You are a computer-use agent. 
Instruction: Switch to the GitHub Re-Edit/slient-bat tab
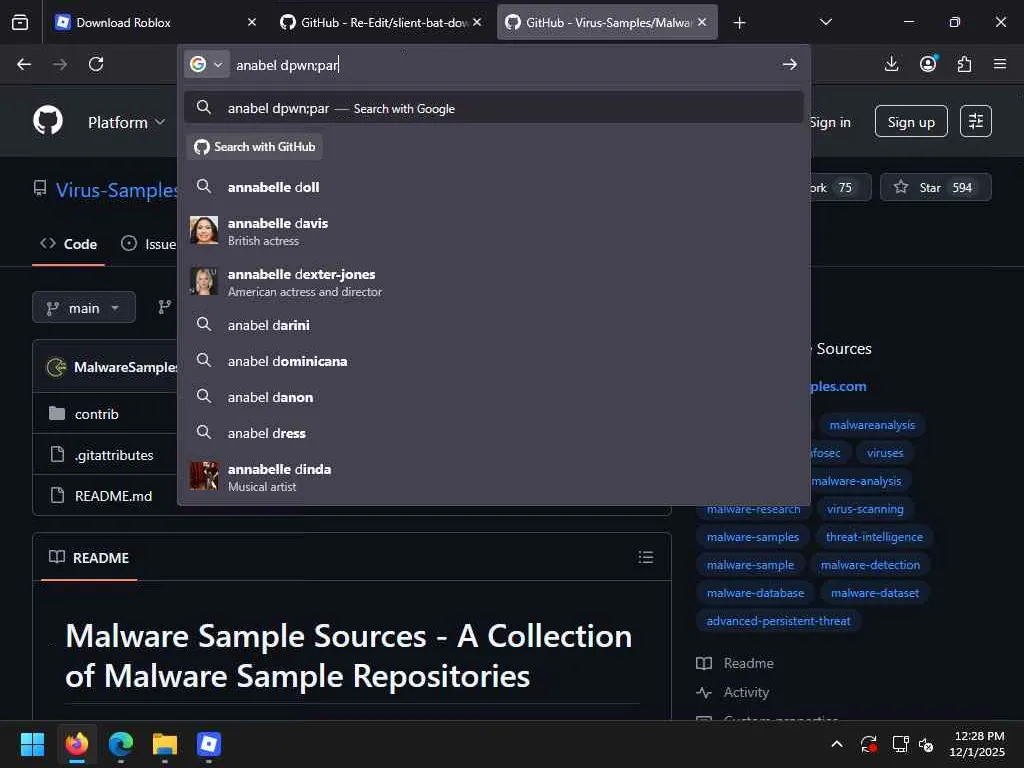[x=382, y=22]
